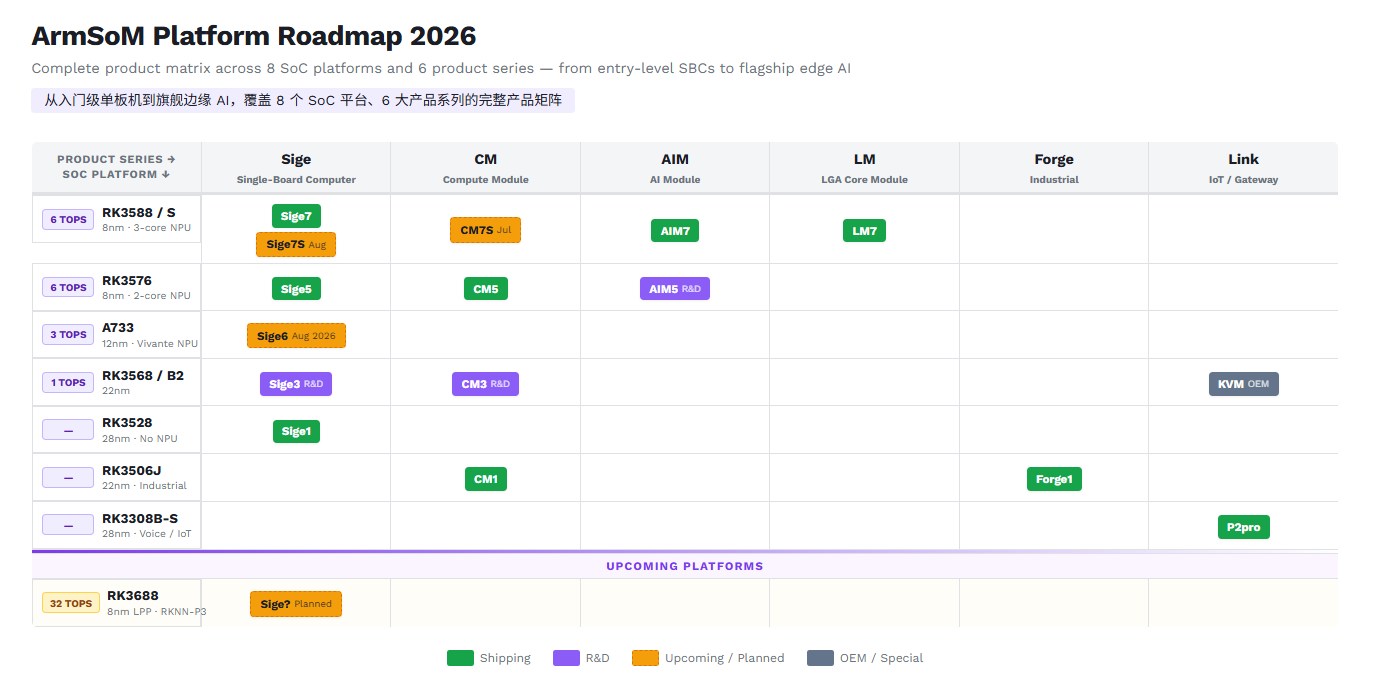1373x676 pixels.
Task: Click the RK3588 / S platform name
Action: coord(139,212)
